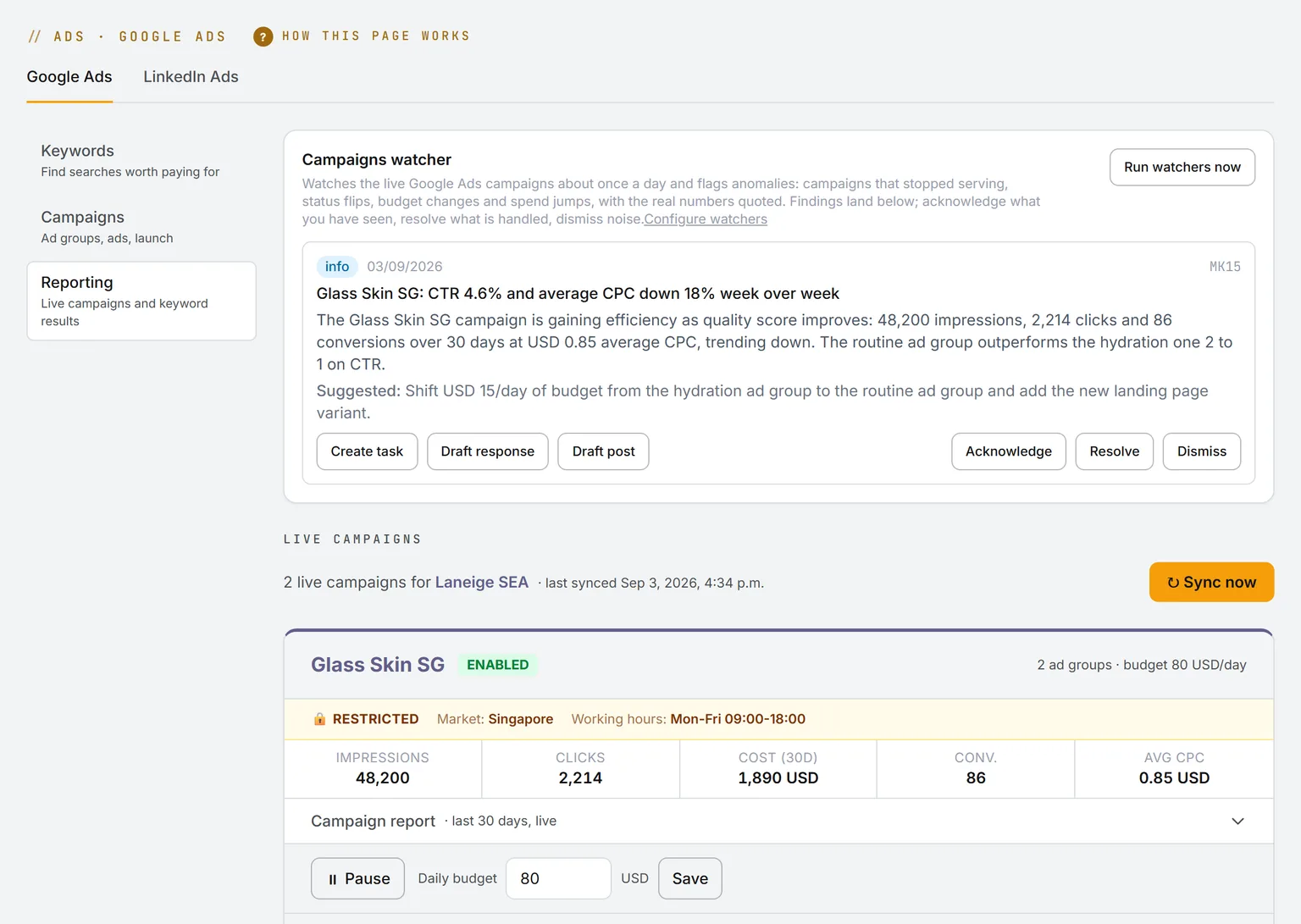Click the Draft response button
1301x924 pixels.
click(488, 451)
